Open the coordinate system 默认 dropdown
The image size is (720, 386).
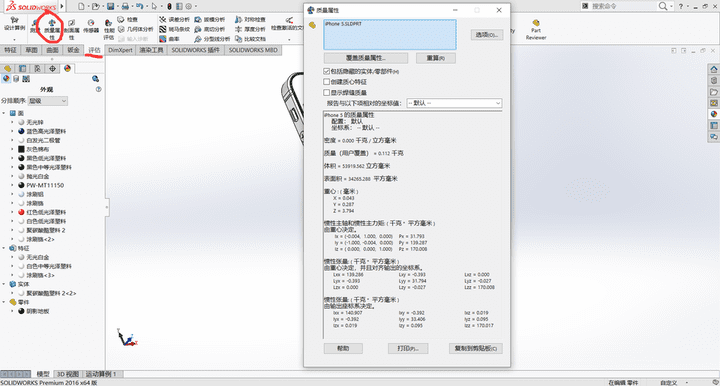tap(454, 103)
